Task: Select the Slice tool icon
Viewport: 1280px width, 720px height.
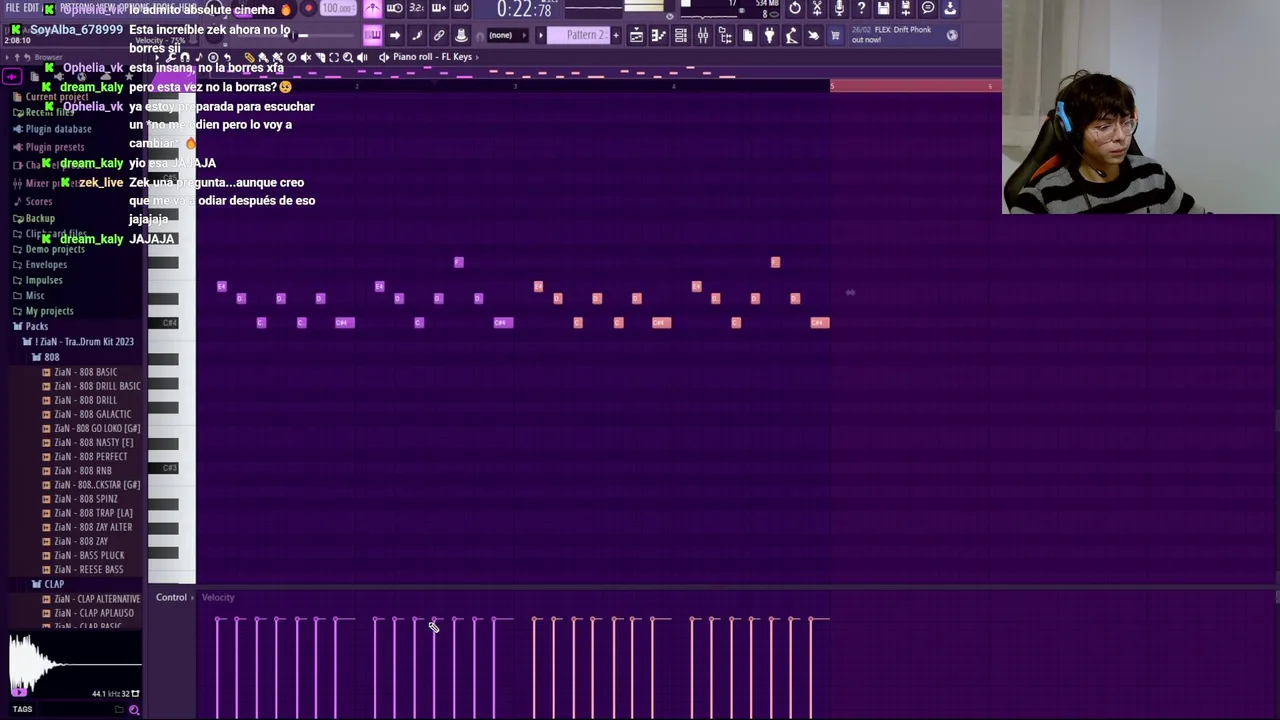Action: tap(320, 57)
